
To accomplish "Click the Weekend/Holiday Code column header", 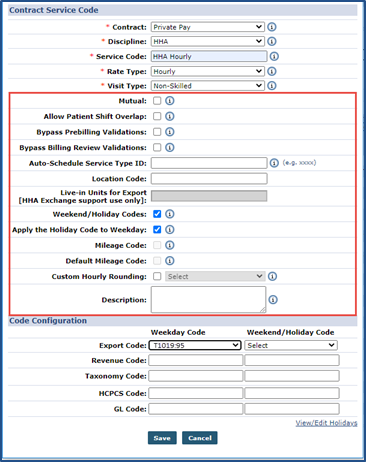I will click(x=290, y=332).
